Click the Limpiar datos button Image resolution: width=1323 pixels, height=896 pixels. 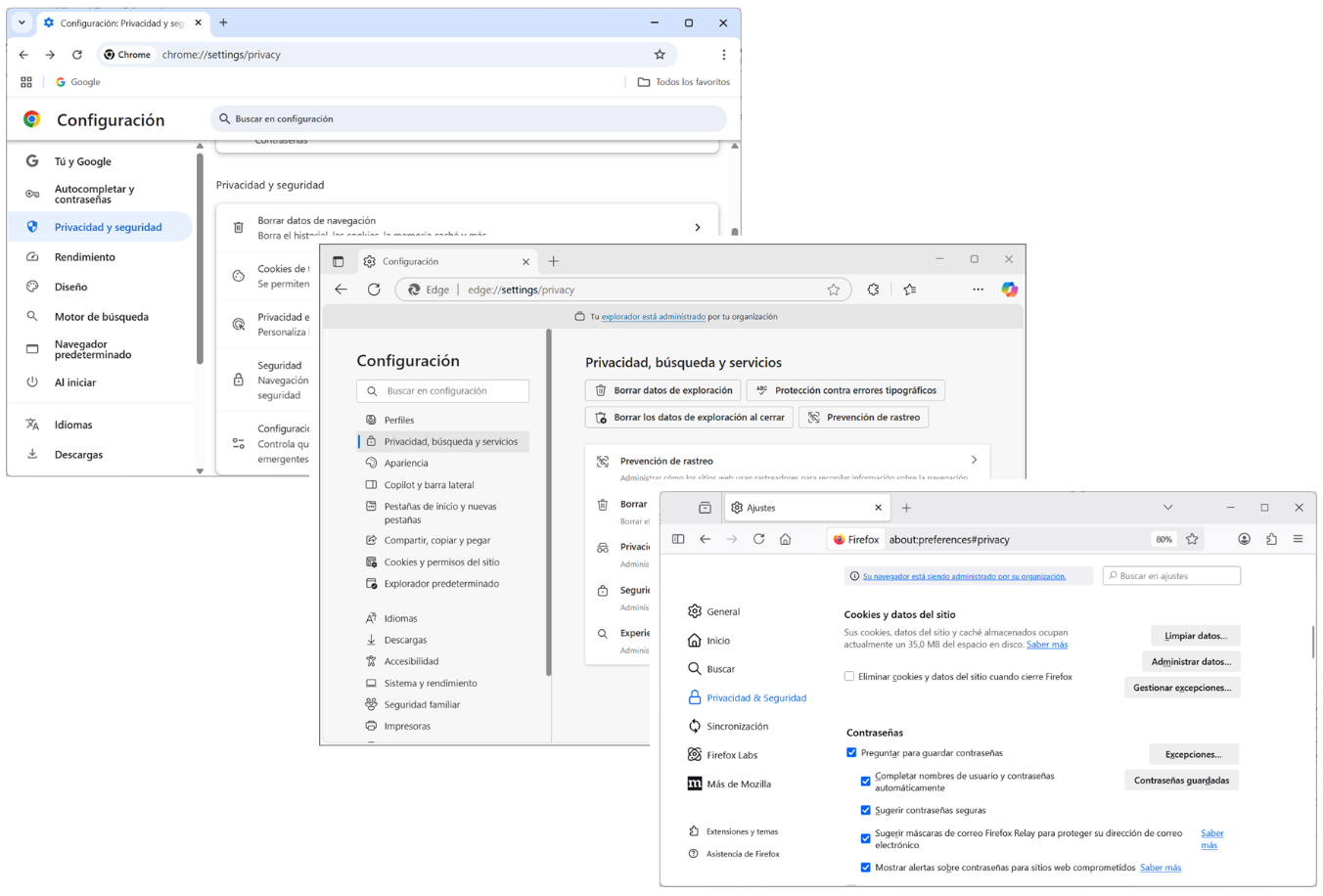[x=1195, y=635]
